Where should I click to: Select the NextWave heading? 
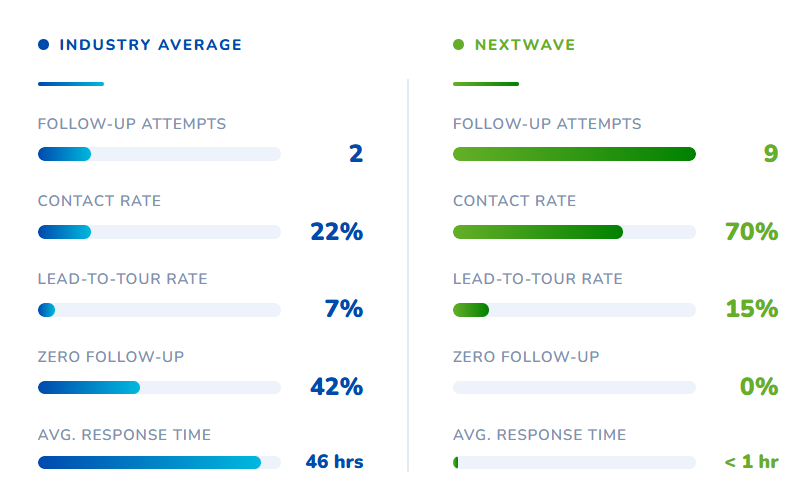[x=525, y=45]
